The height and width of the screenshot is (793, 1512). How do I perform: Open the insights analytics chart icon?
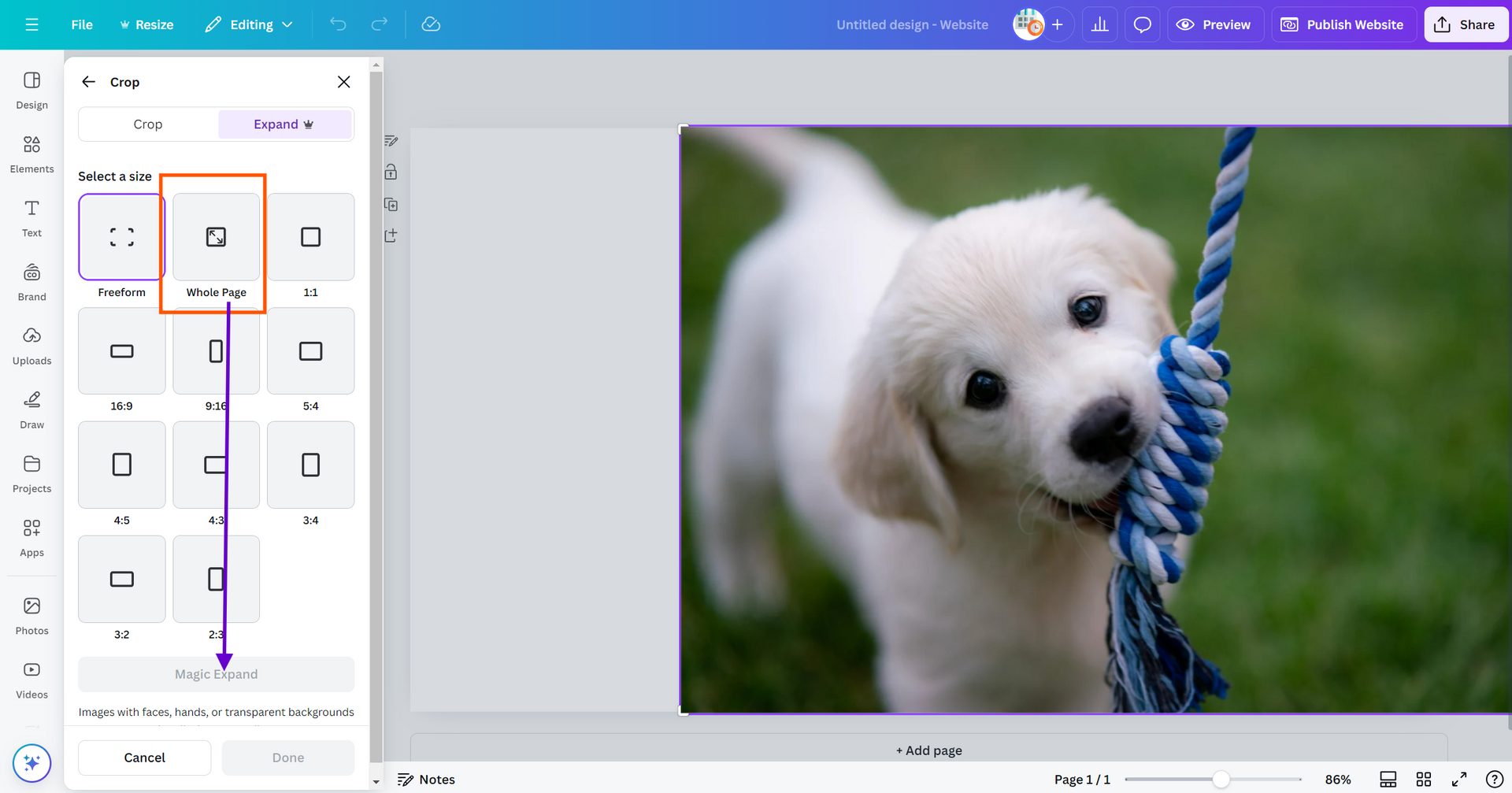1099,24
